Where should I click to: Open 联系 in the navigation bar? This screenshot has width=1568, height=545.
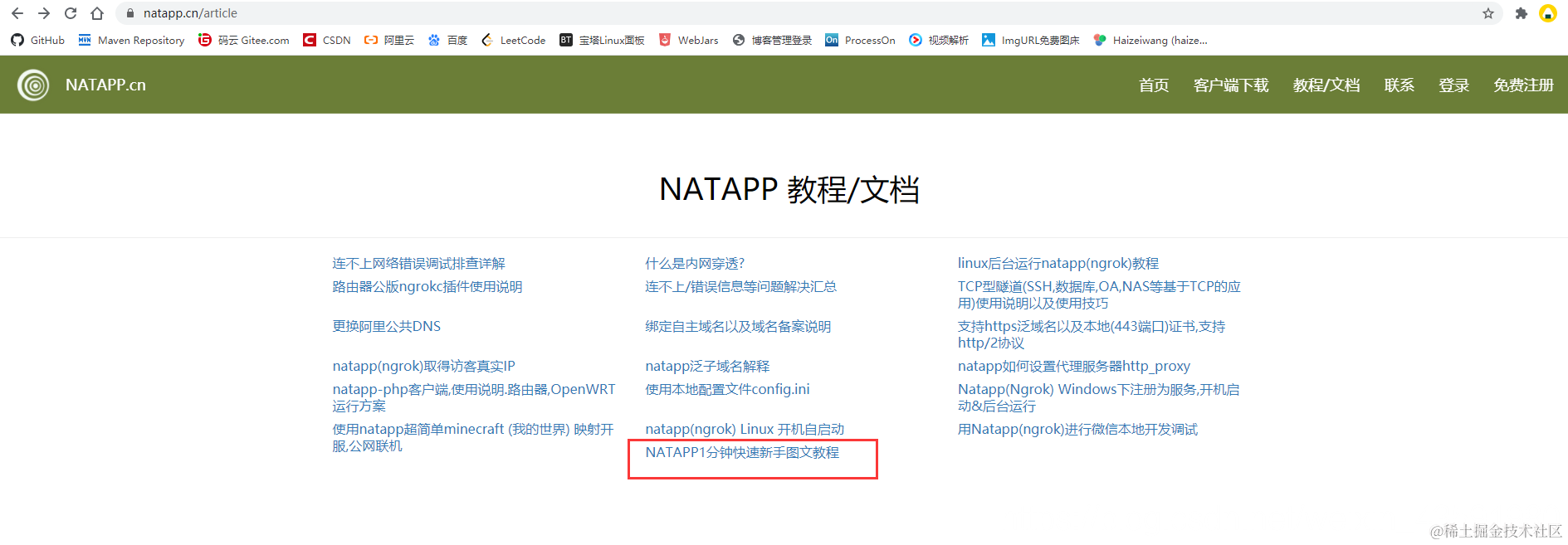[x=1399, y=85]
